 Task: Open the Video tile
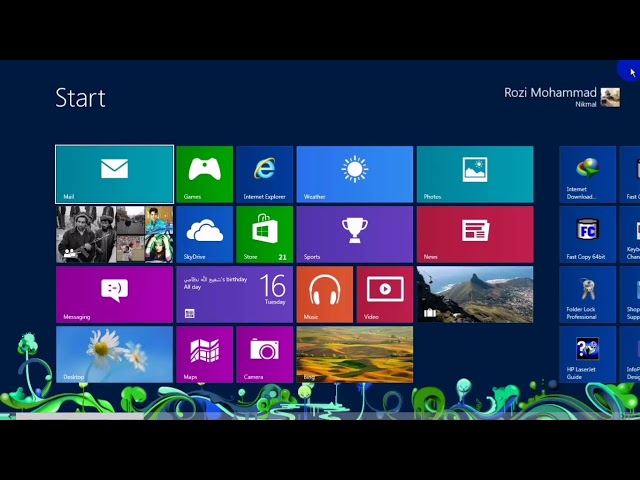[385, 294]
